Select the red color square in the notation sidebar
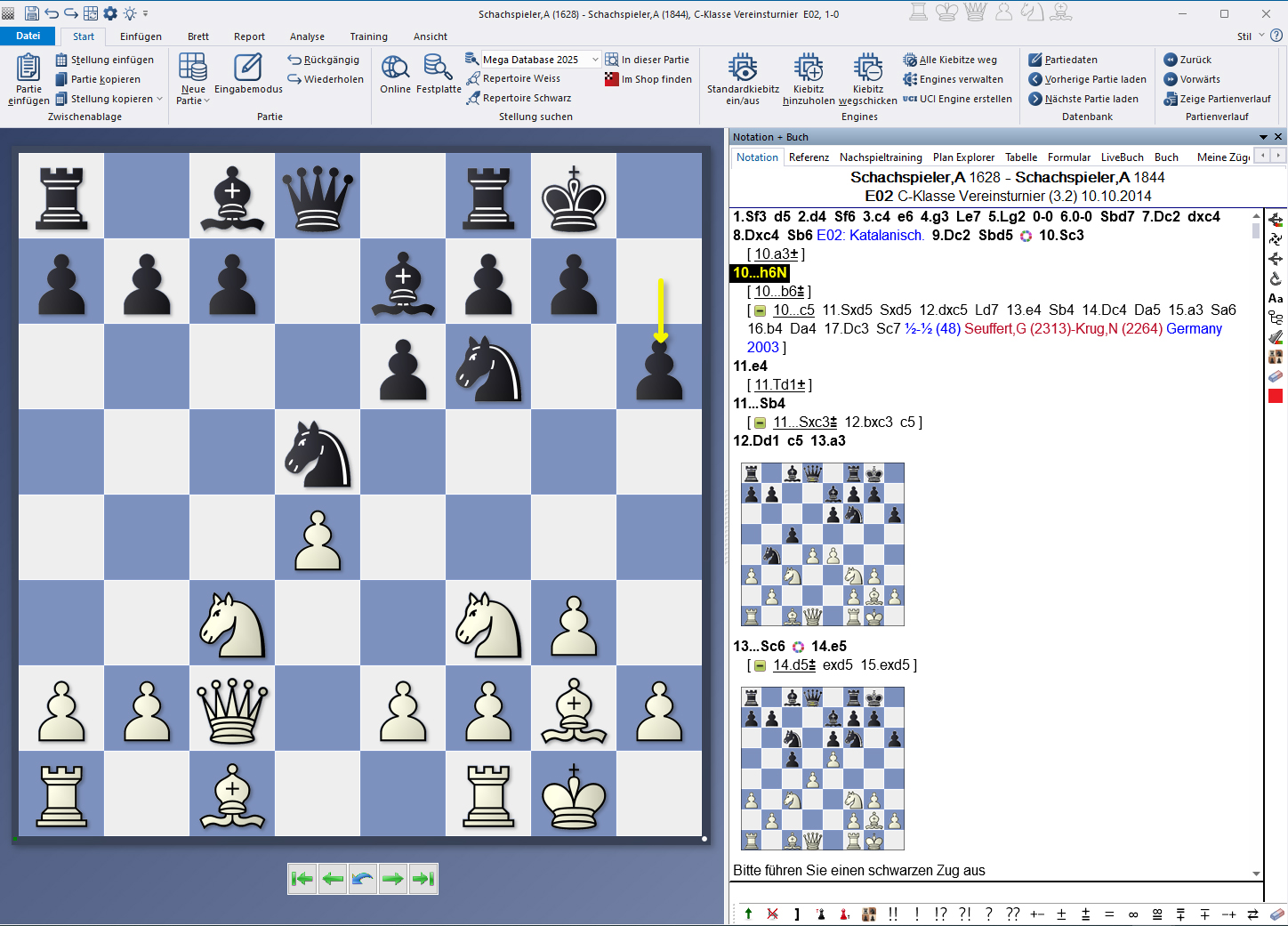This screenshot has width=1288, height=926. pos(1276,396)
